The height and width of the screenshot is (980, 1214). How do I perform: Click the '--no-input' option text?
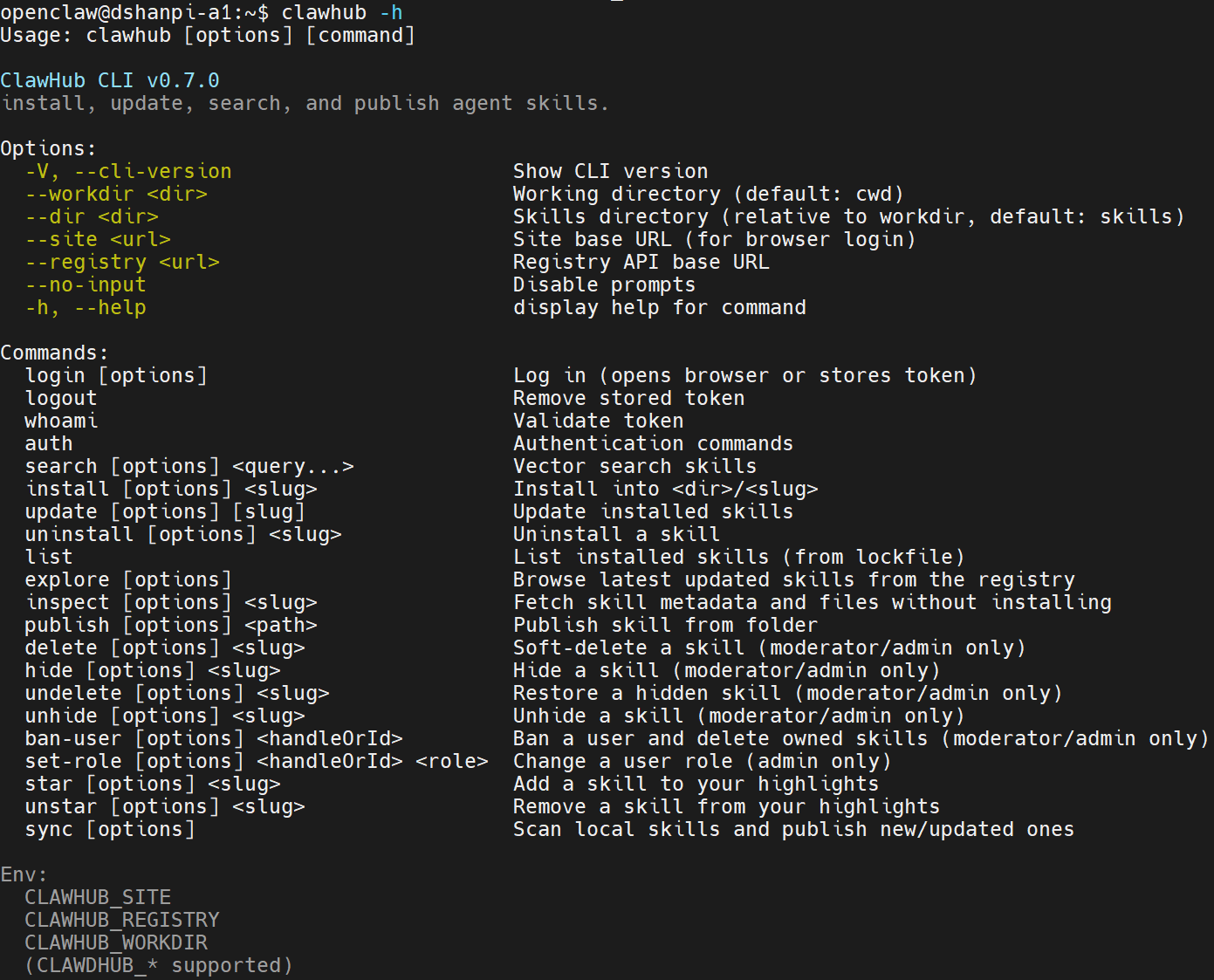click(x=86, y=285)
